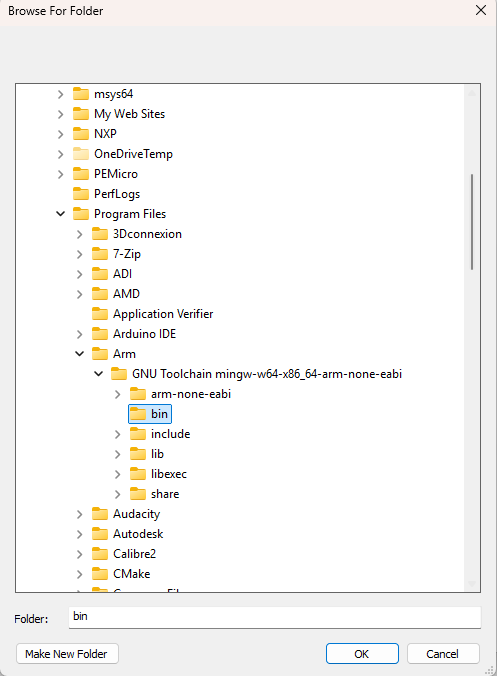
Task: Confirm selection with the OK button
Action: [x=362, y=654]
